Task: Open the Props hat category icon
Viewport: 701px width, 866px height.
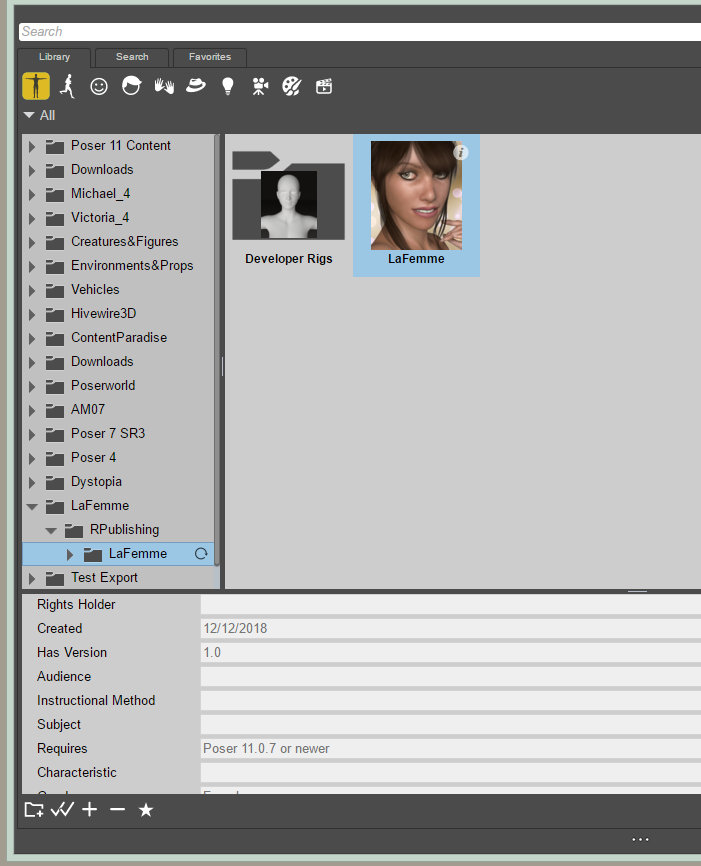Action: [x=196, y=86]
